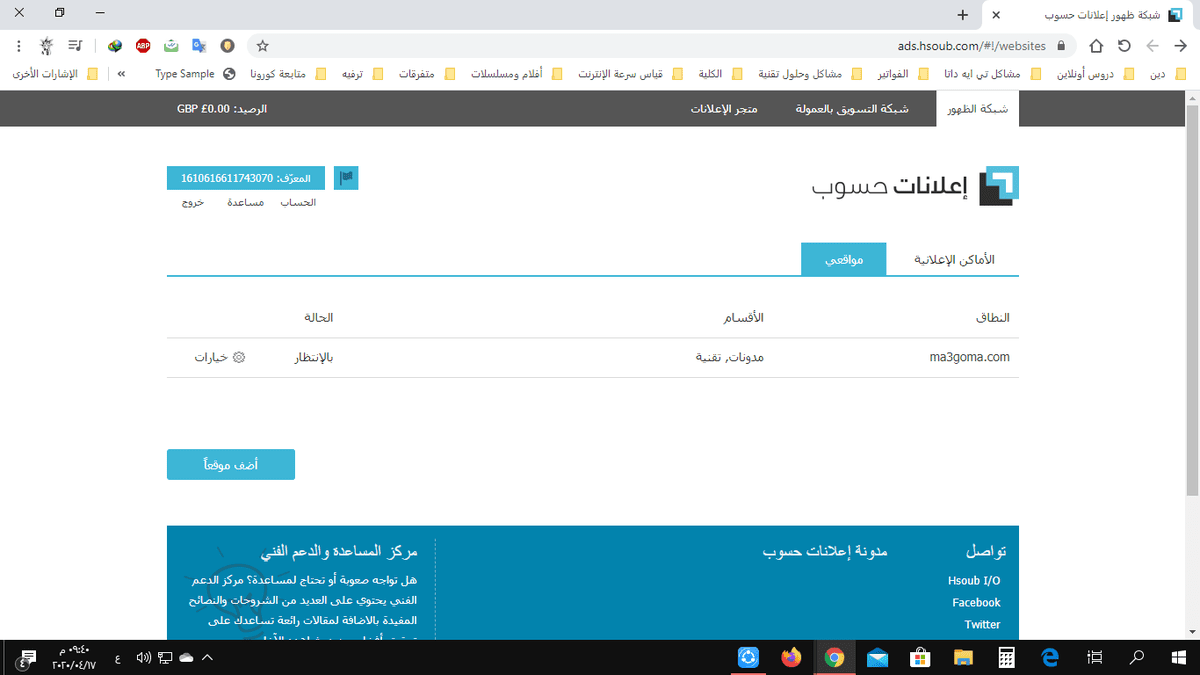Click the أضف موقعاً button

(231, 465)
